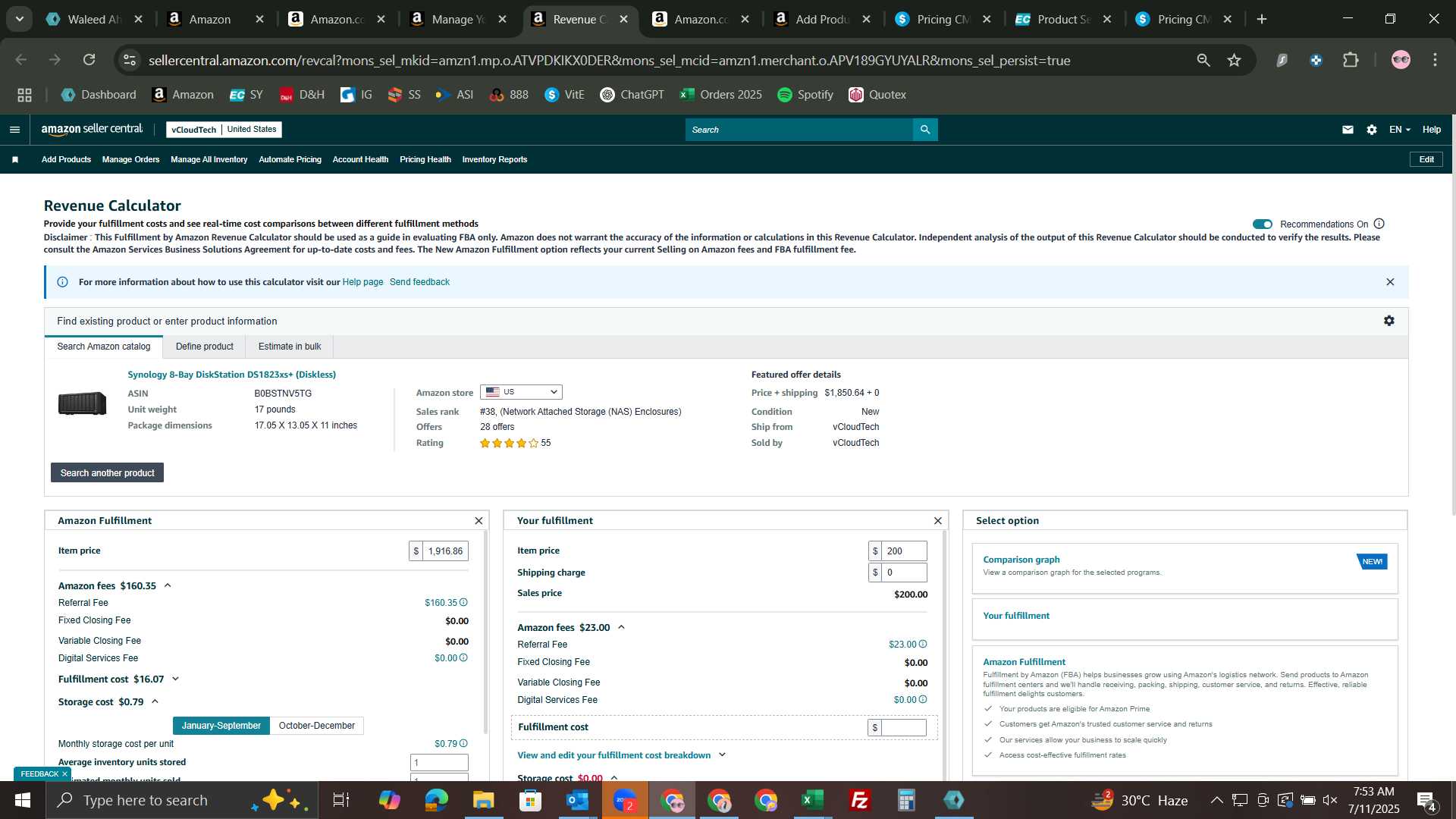Viewport: 1456px width, 819px height.
Task: Open the Orders 2025 bookmark
Action: pyautogui.click(x=720, y=95)
